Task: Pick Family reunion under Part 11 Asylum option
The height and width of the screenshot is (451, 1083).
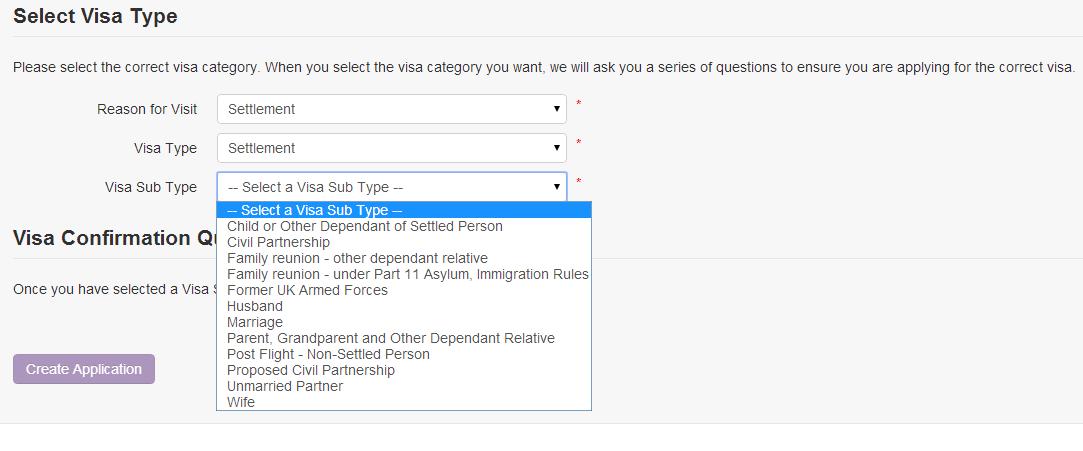Action: coord(407,274)
